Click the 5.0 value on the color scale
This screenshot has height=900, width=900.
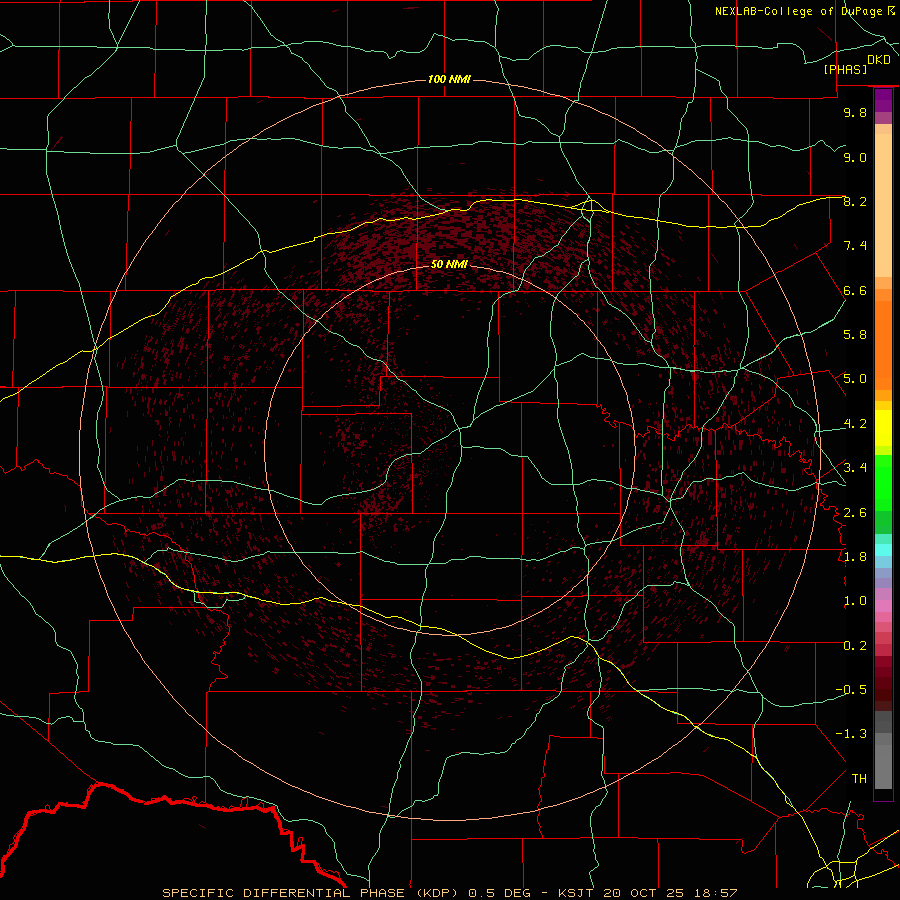(855, 379)
